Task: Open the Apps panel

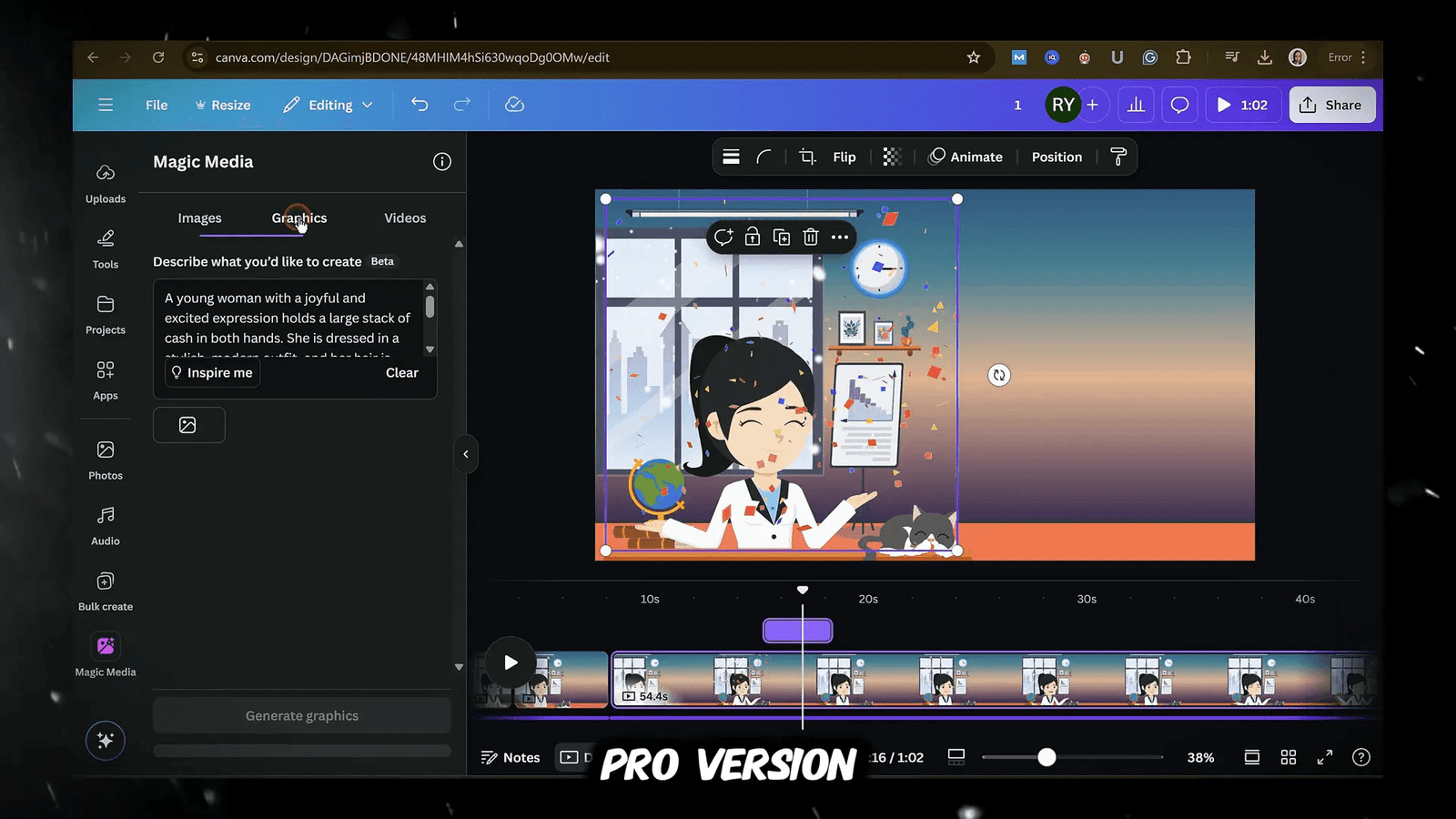Action: click(105, 378)
